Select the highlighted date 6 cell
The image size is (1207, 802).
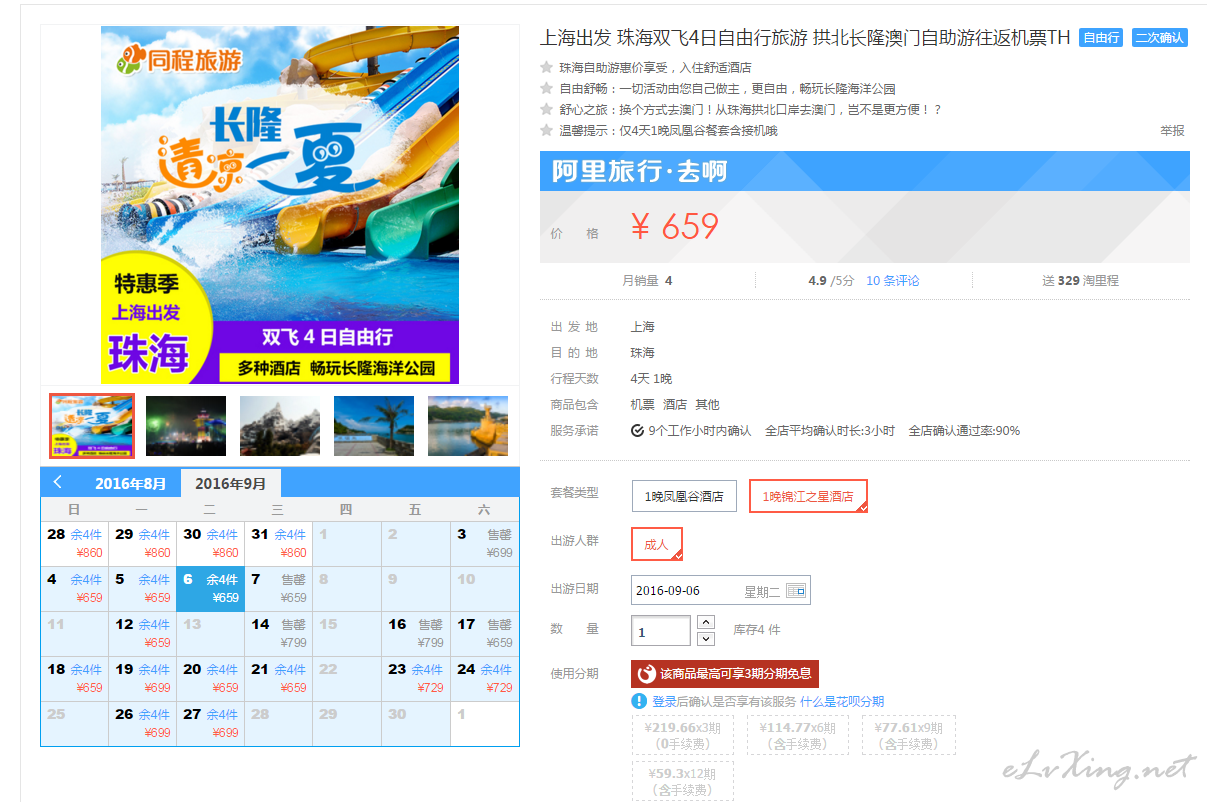(211, 589)
